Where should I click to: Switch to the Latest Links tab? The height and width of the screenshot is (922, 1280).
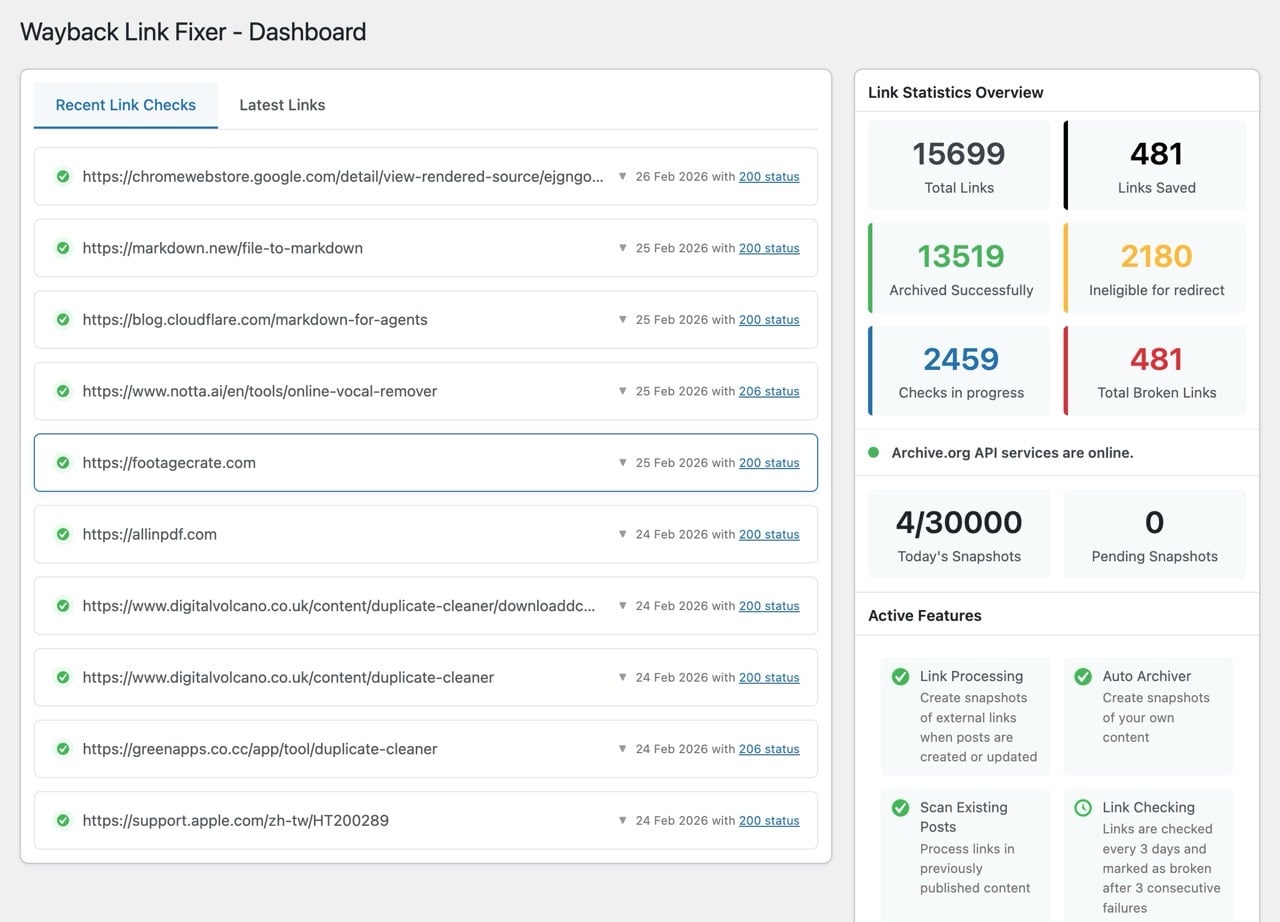coord(282,105)
